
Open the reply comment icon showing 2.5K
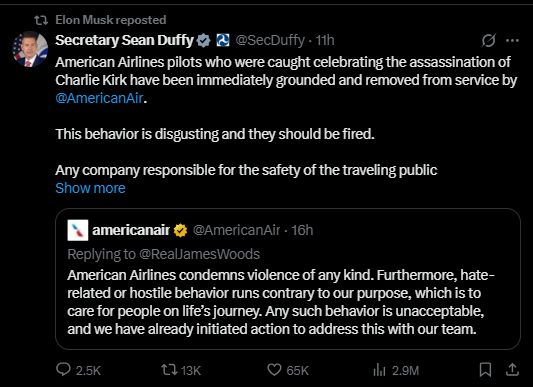tap(63, 370)
